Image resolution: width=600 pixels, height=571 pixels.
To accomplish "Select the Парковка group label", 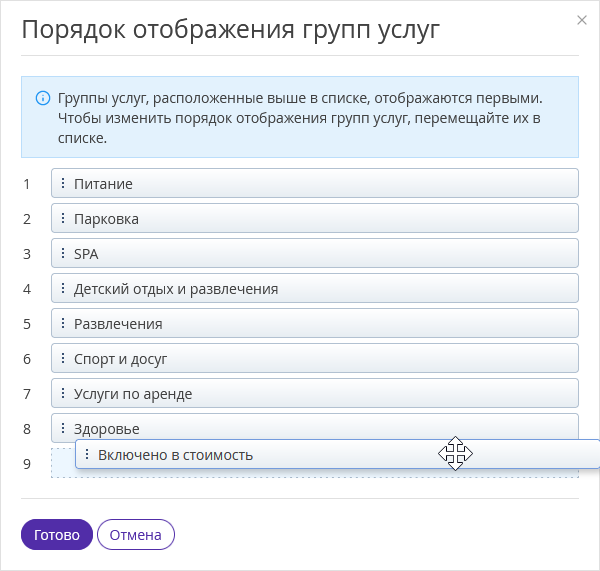I will [106, 219].
